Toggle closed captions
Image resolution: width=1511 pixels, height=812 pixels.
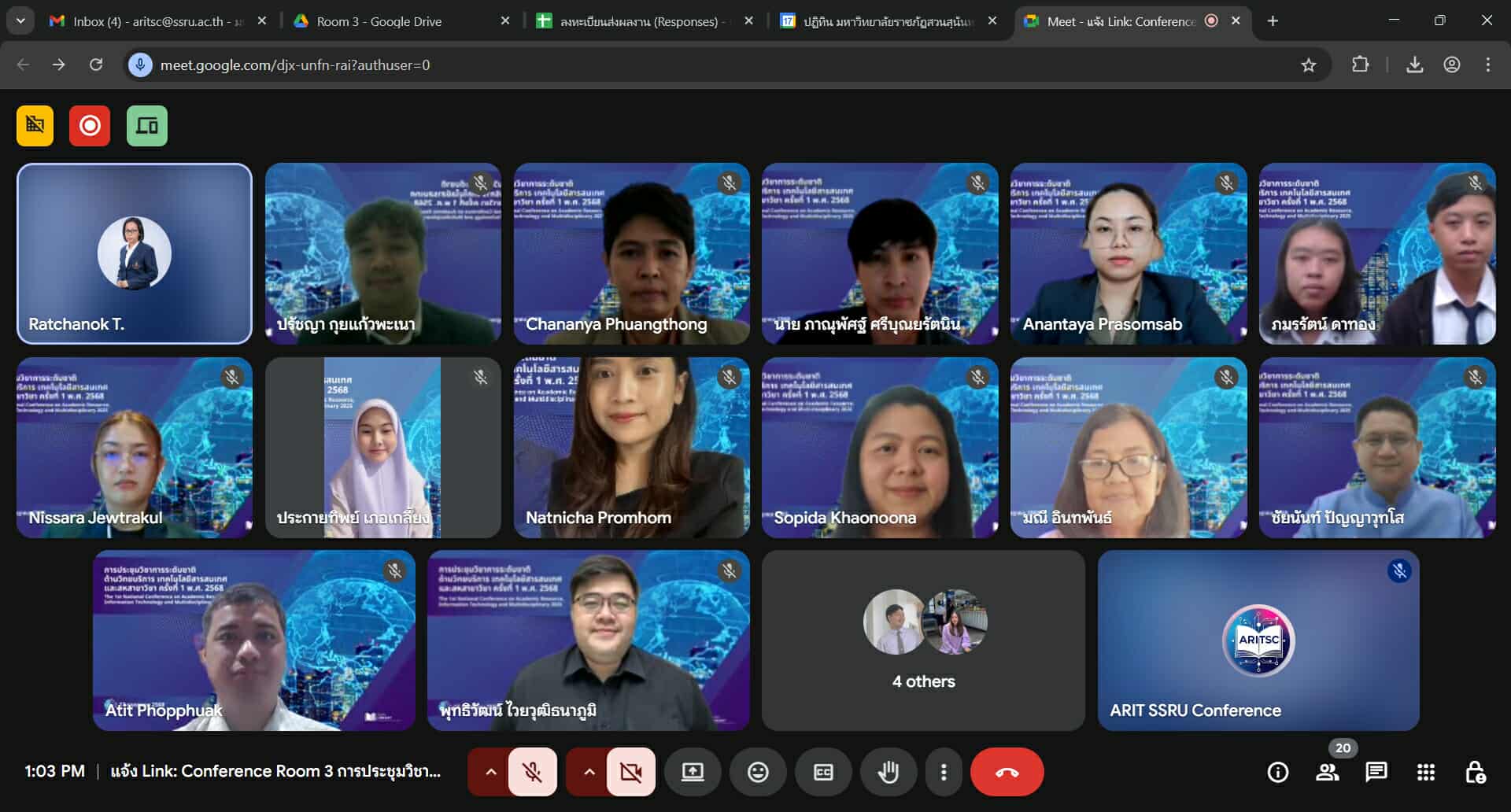823,772
